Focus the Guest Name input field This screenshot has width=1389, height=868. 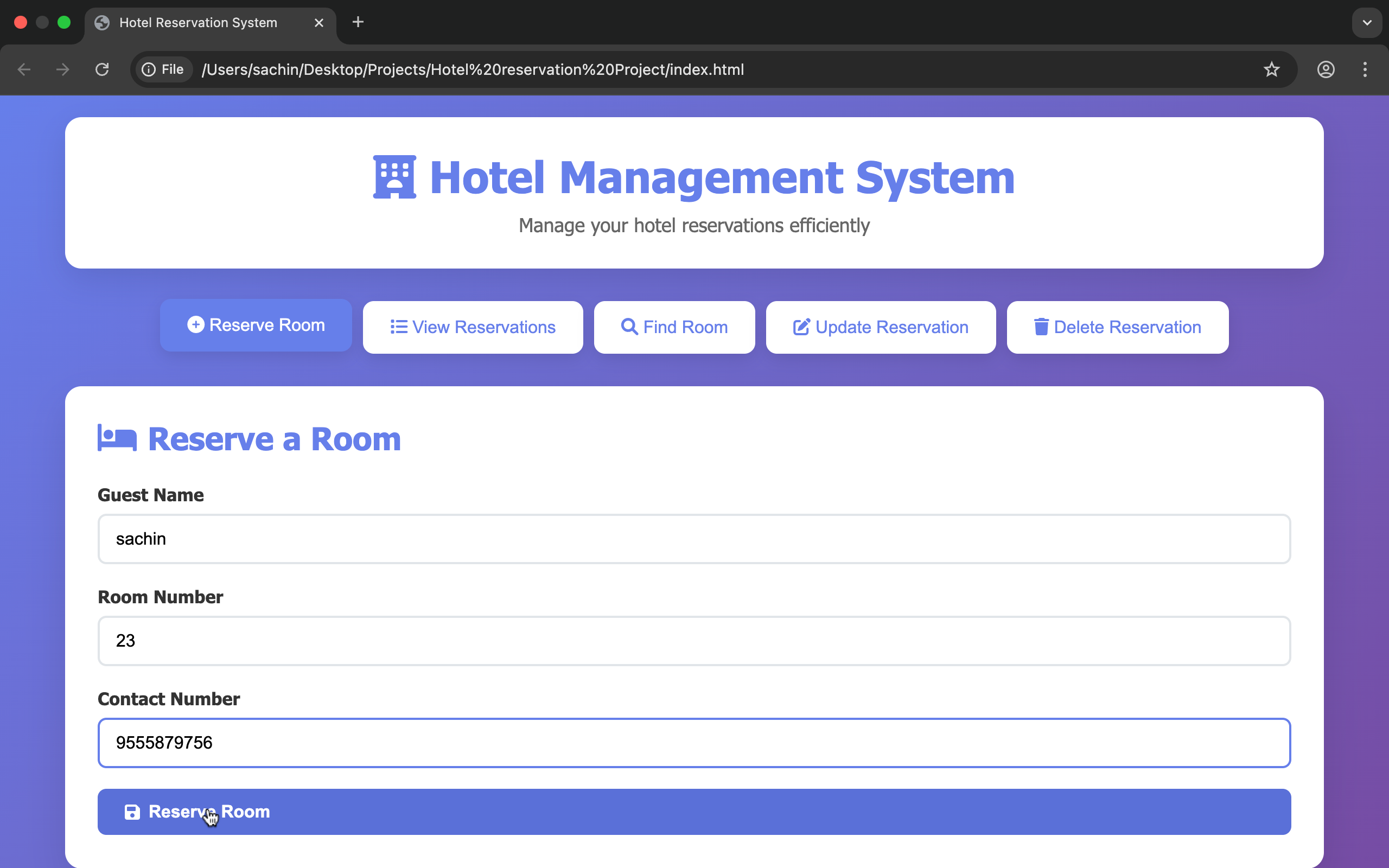(x=694, y=539)
